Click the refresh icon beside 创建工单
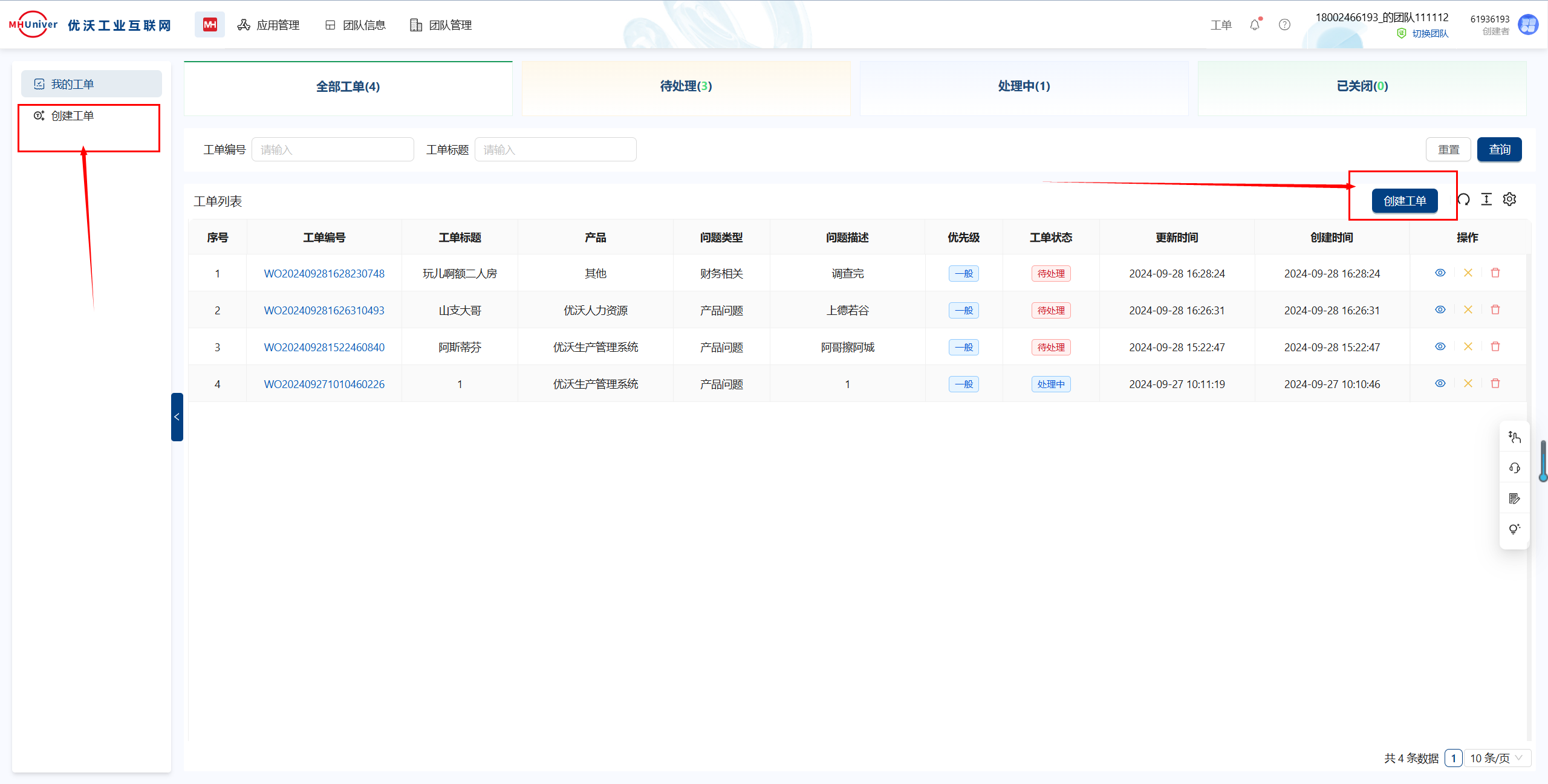 coord(1463,199)
